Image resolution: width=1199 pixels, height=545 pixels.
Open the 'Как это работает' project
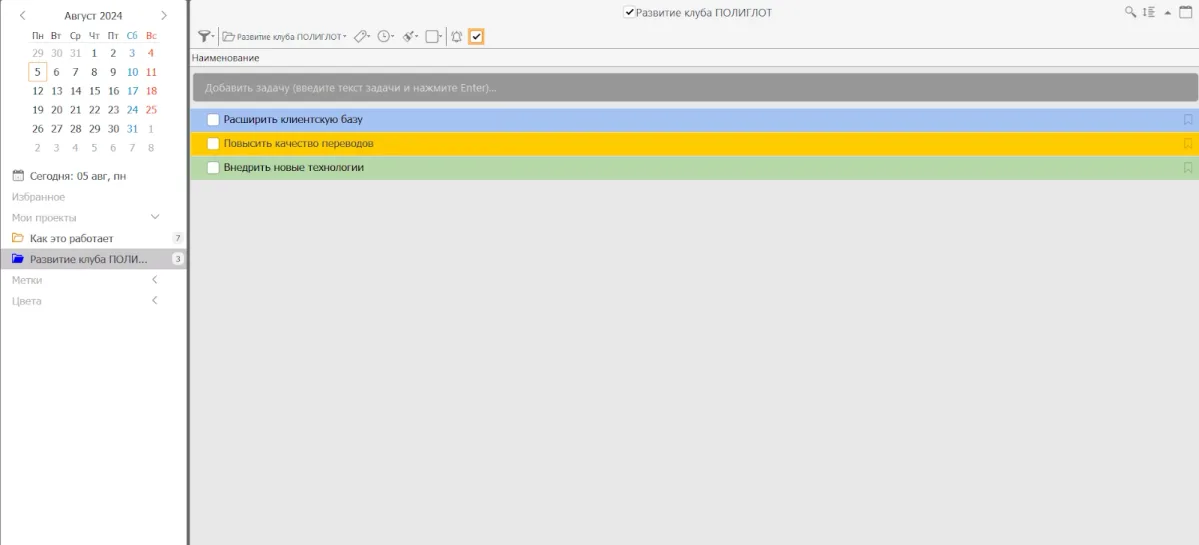72,238
